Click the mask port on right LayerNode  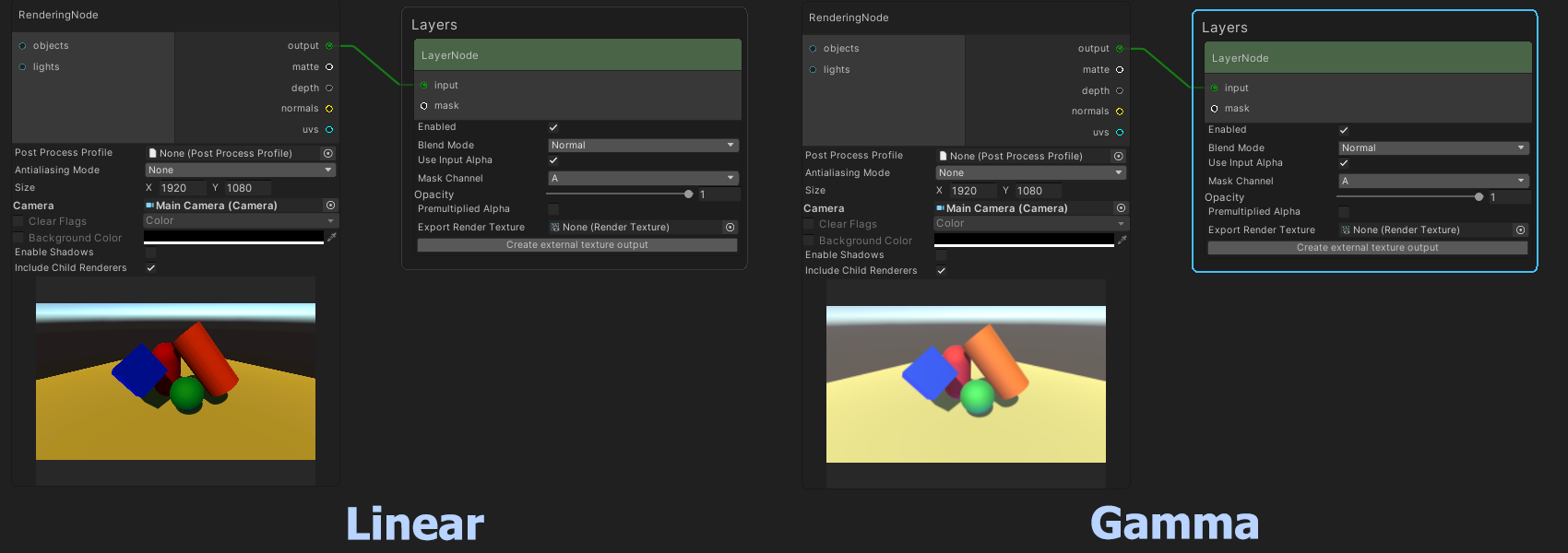(x=1215, y=109)
